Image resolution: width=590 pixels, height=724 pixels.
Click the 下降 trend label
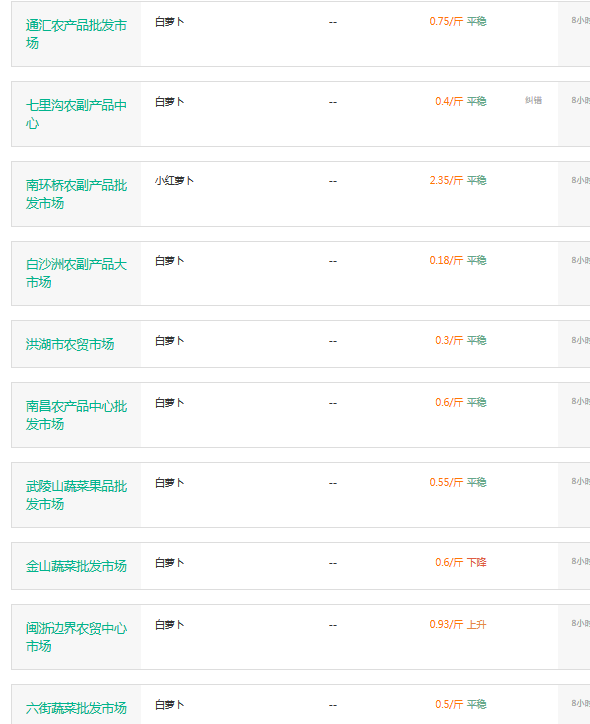click(x=476, y=562)
